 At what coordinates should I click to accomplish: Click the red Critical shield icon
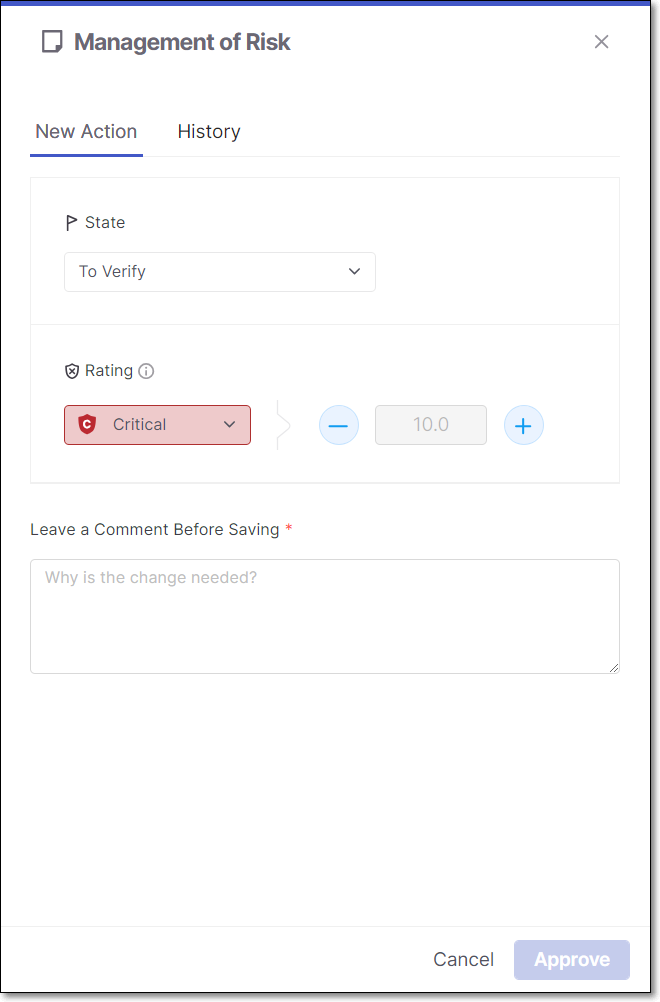[87, 424]
